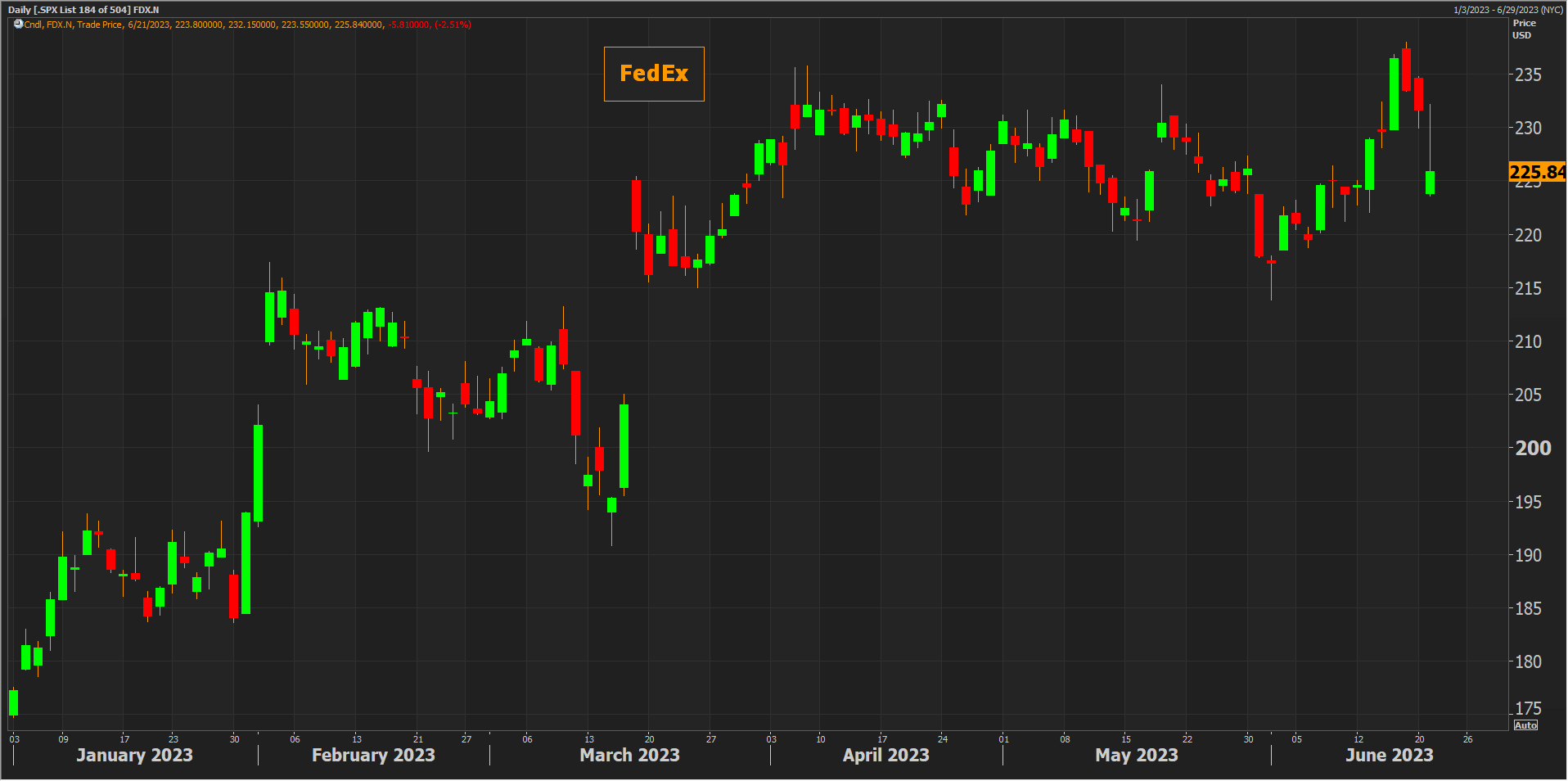
Task: Select May 2023 on the time axis
Action: (x=1136, y=755)
